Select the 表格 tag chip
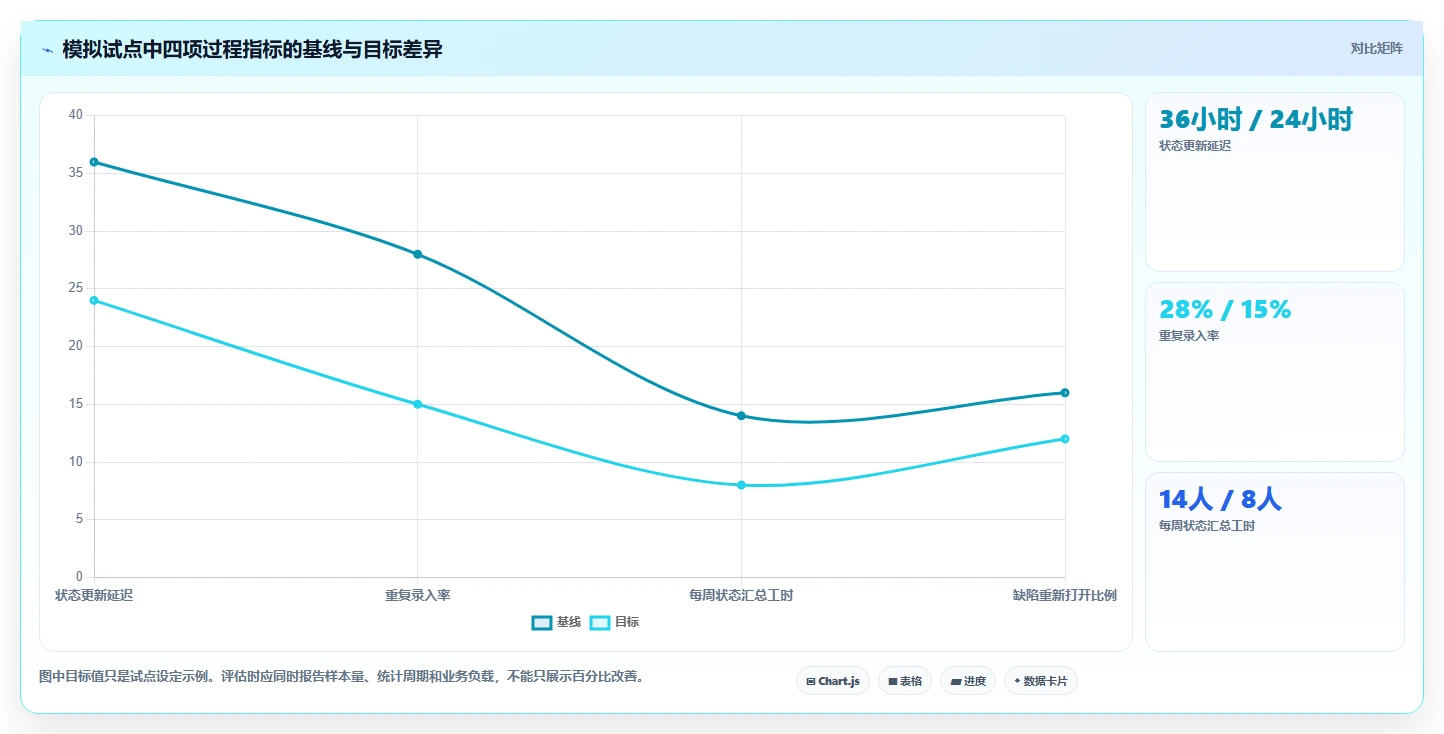Viewport: 1444px width, 734px height. pyautogui.click(x=905, y=681)
